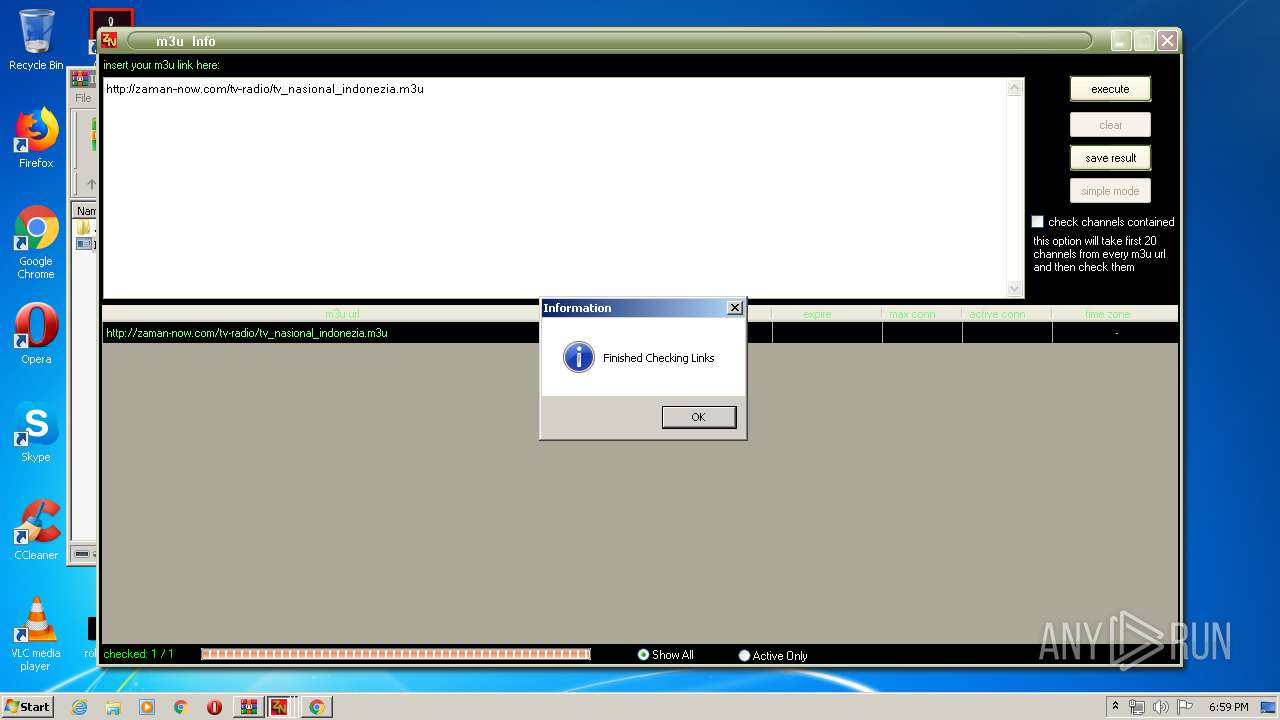Click inside the m3u link text box
This screenshot has width=1280, height=720.
click(x=555, y=188)
